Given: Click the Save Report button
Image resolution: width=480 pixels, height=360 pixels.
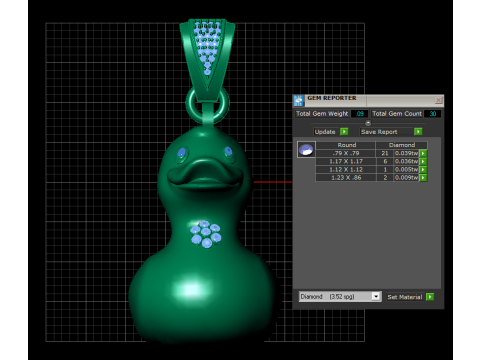Looking at the screenshot, I should [x=387, y=132].
